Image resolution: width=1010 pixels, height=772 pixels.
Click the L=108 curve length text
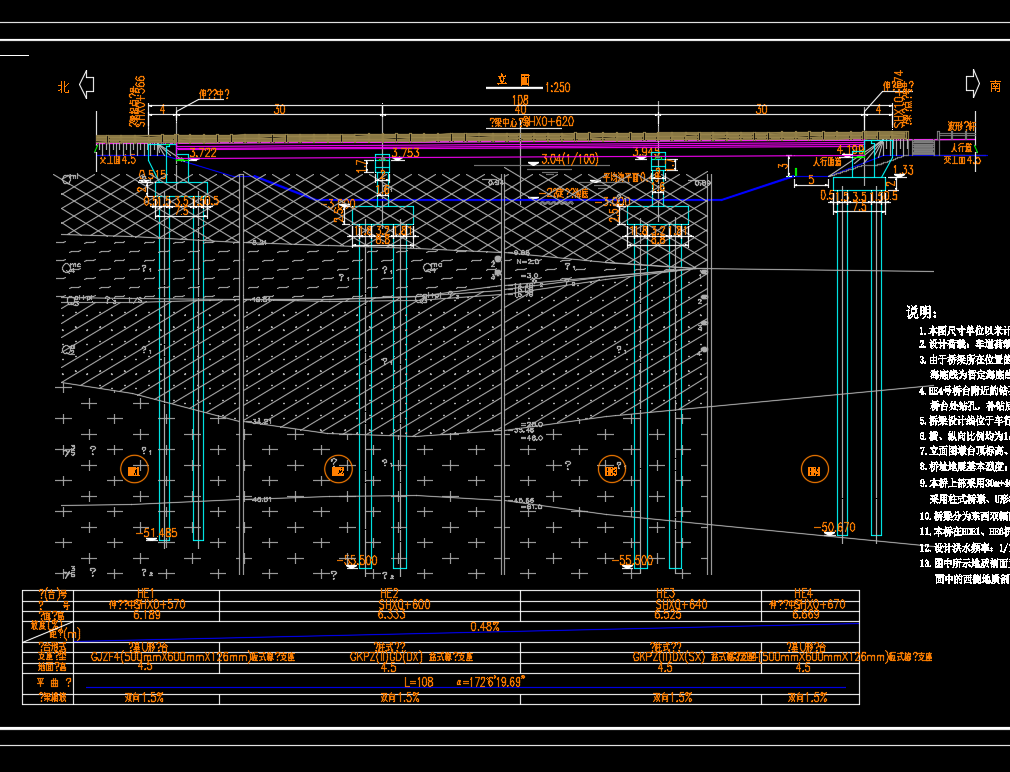click(419, 682)
